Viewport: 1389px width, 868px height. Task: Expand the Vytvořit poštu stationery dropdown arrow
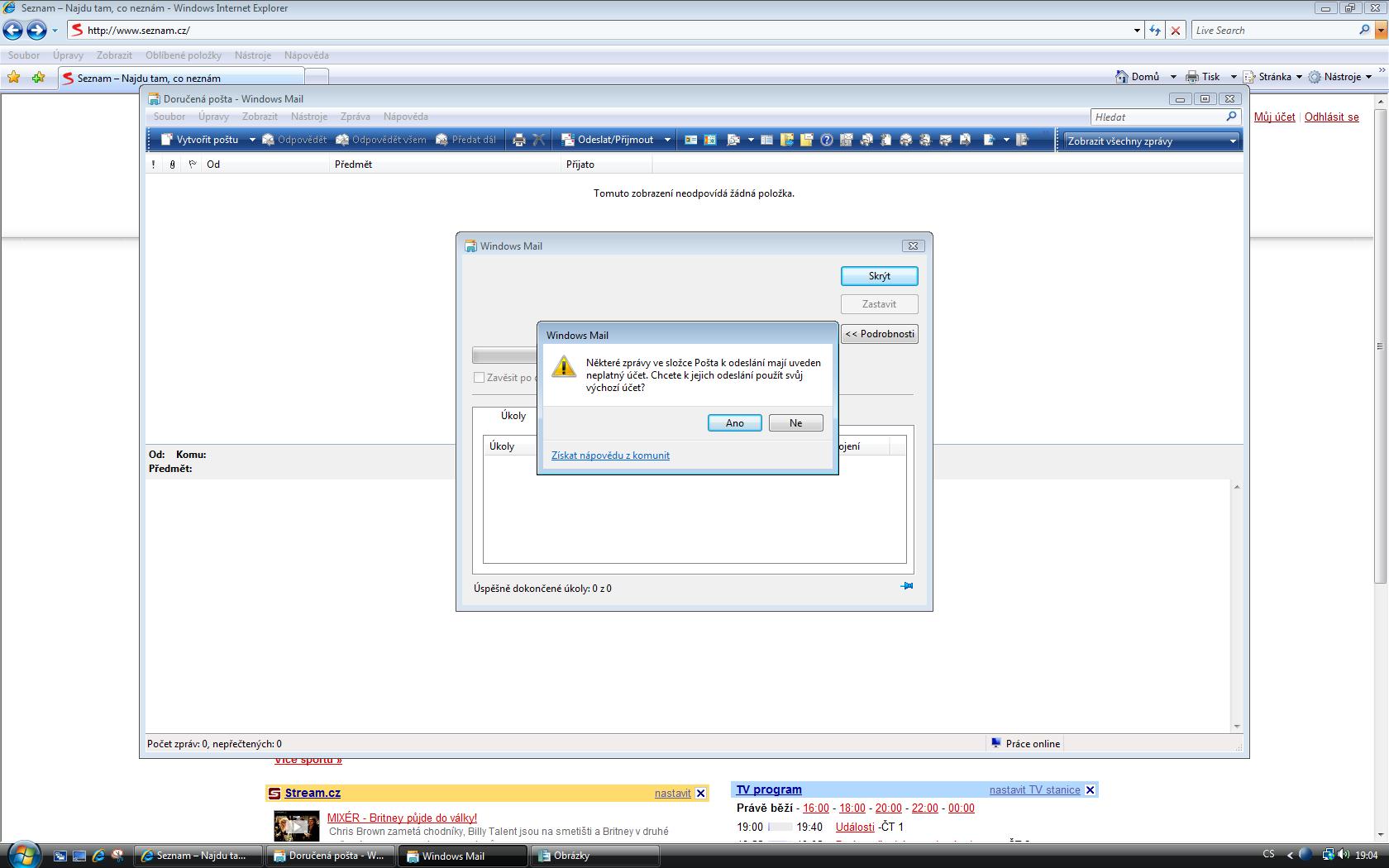click(252, 140)
